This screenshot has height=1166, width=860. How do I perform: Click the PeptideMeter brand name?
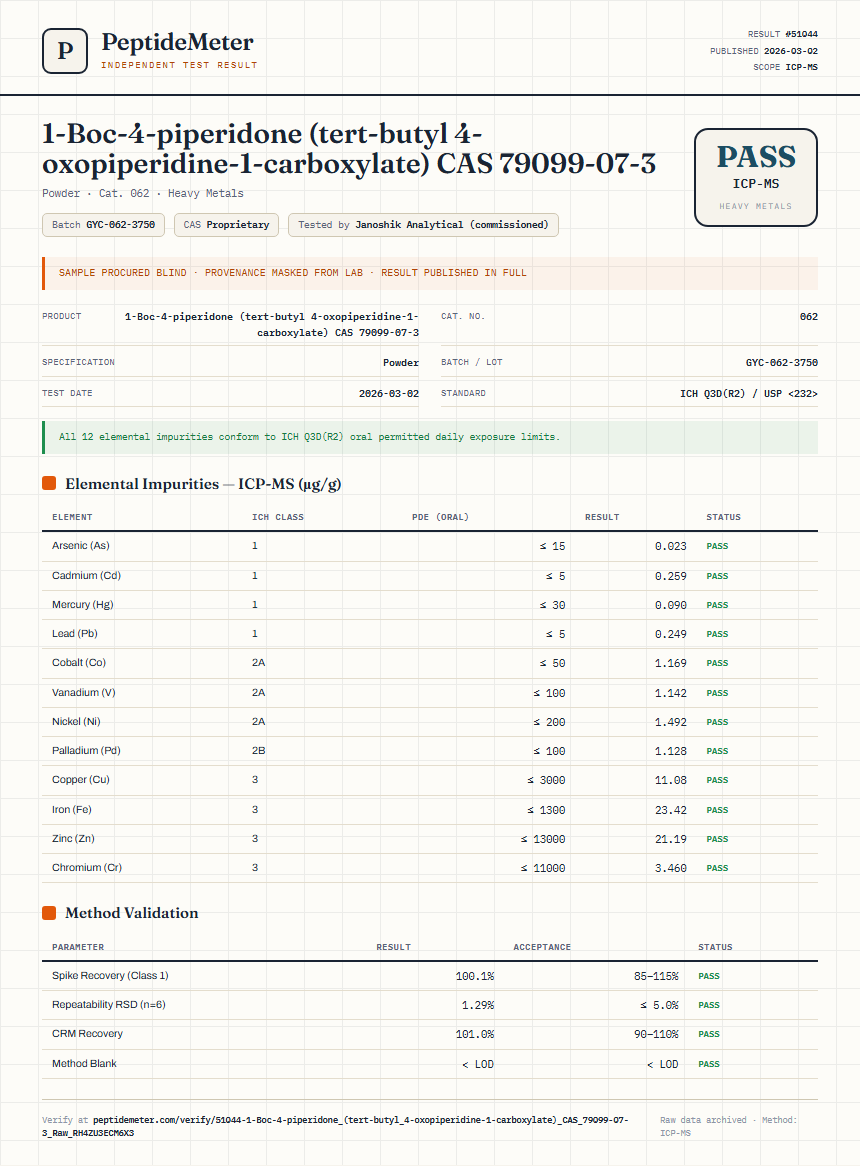pyautogui.click(x=178, y=42)
